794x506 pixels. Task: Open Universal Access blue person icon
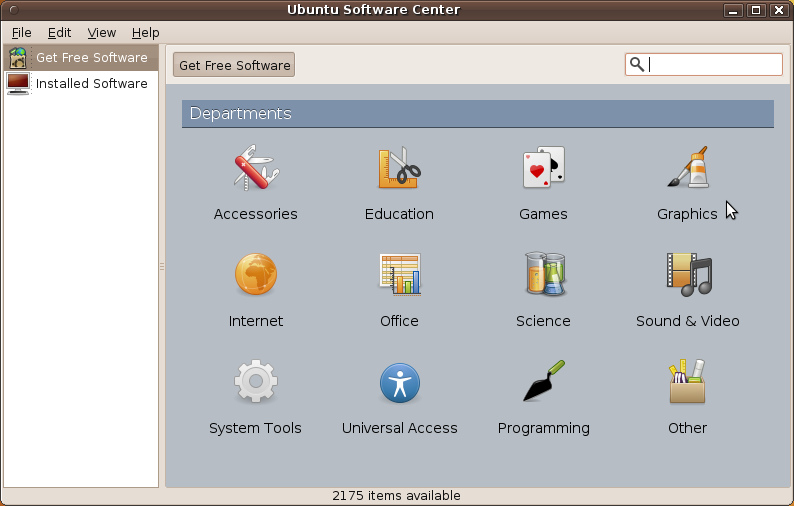(x=400, y=383)
